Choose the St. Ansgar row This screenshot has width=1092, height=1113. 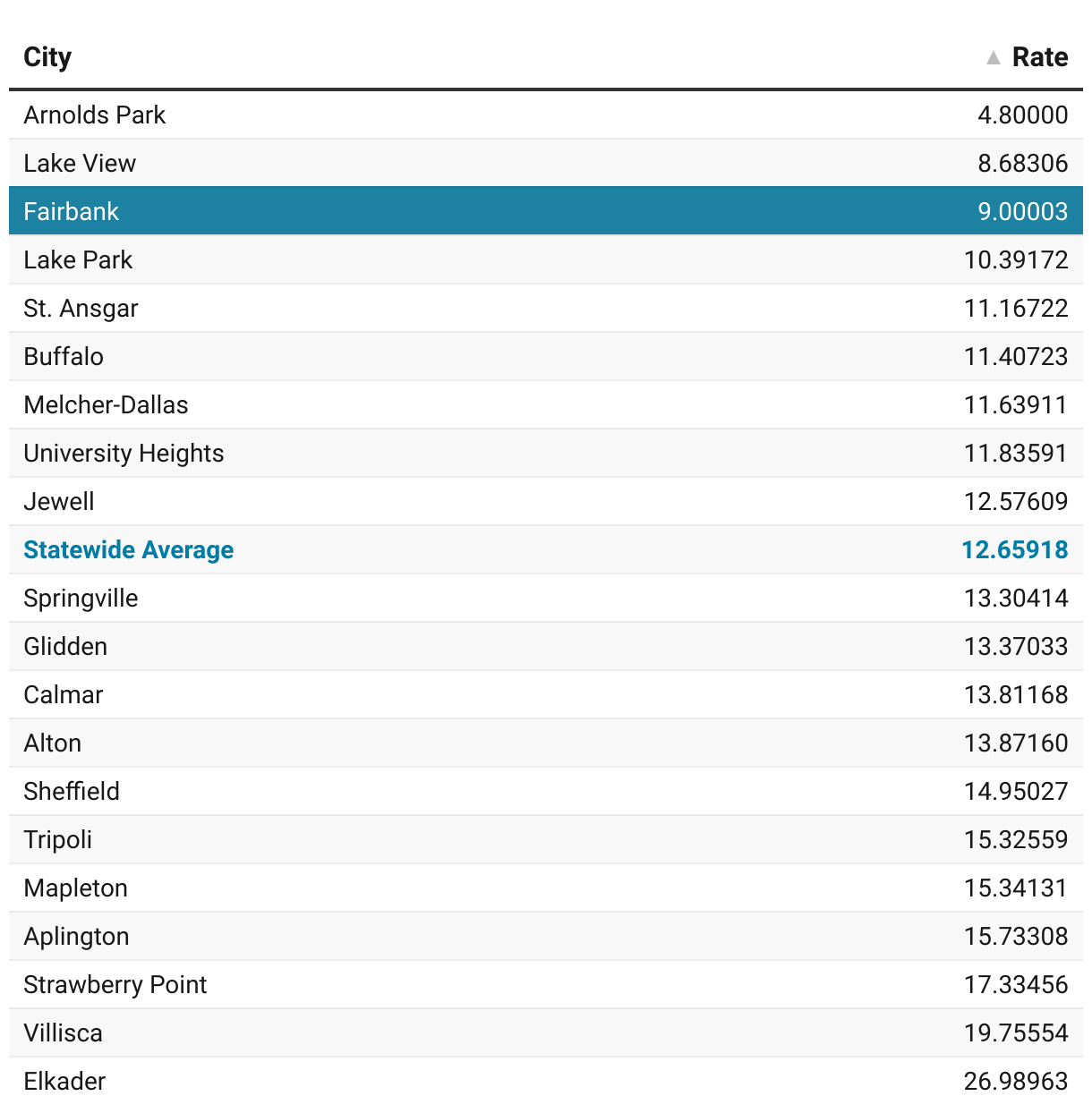click(x=81, y=309)
